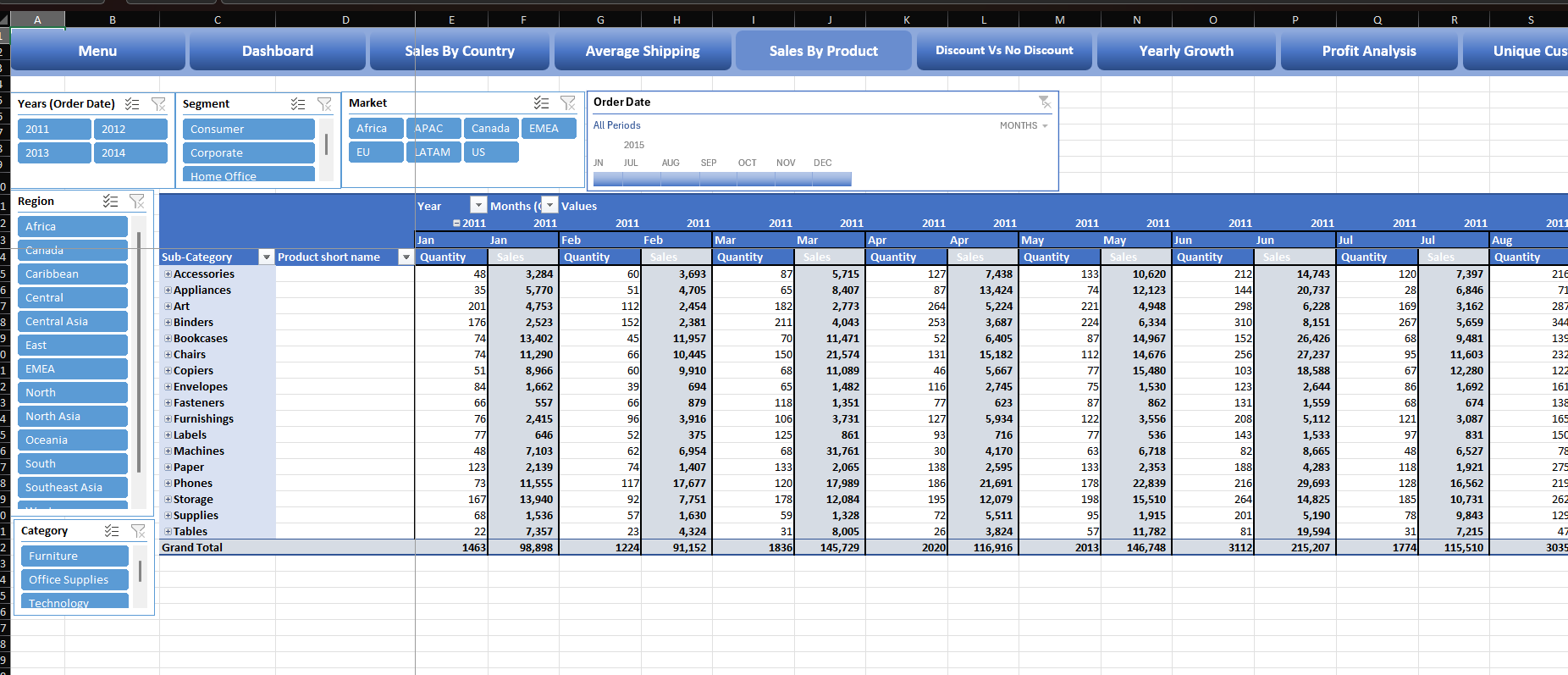Viewport: 1568px width, 675px height.
Task: Select column E header
Action: tap(451, 19)
